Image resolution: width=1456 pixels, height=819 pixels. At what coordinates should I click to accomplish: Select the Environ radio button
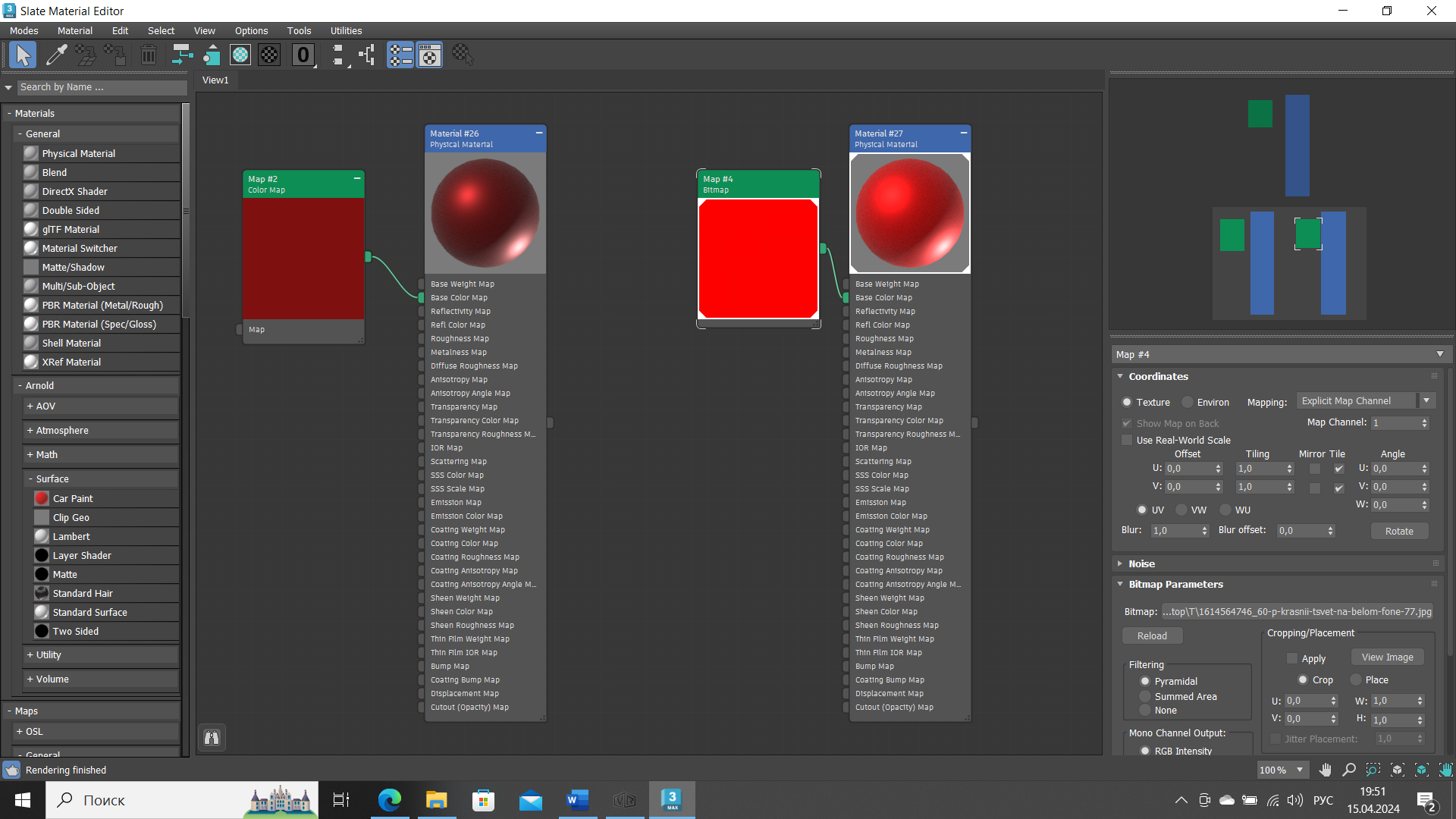[1188, 402]
